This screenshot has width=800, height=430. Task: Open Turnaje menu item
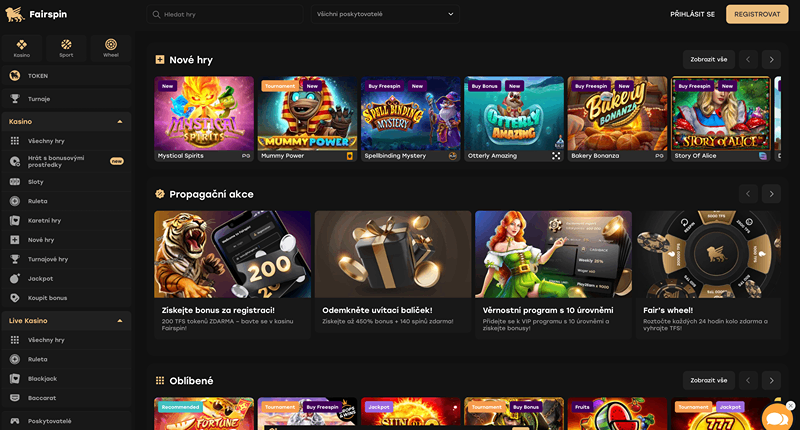click(x=66, y=99)
